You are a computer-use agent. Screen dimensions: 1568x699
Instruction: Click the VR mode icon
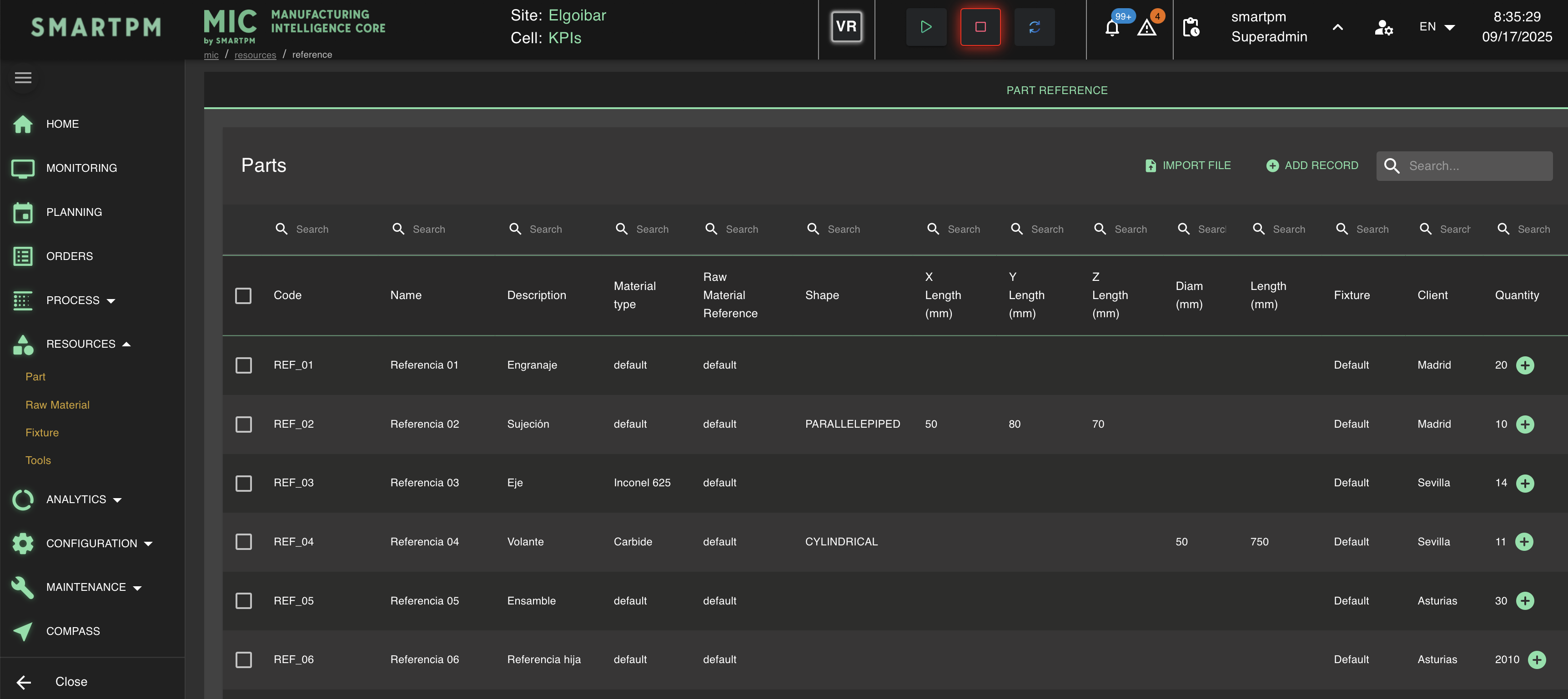[846, 27]
